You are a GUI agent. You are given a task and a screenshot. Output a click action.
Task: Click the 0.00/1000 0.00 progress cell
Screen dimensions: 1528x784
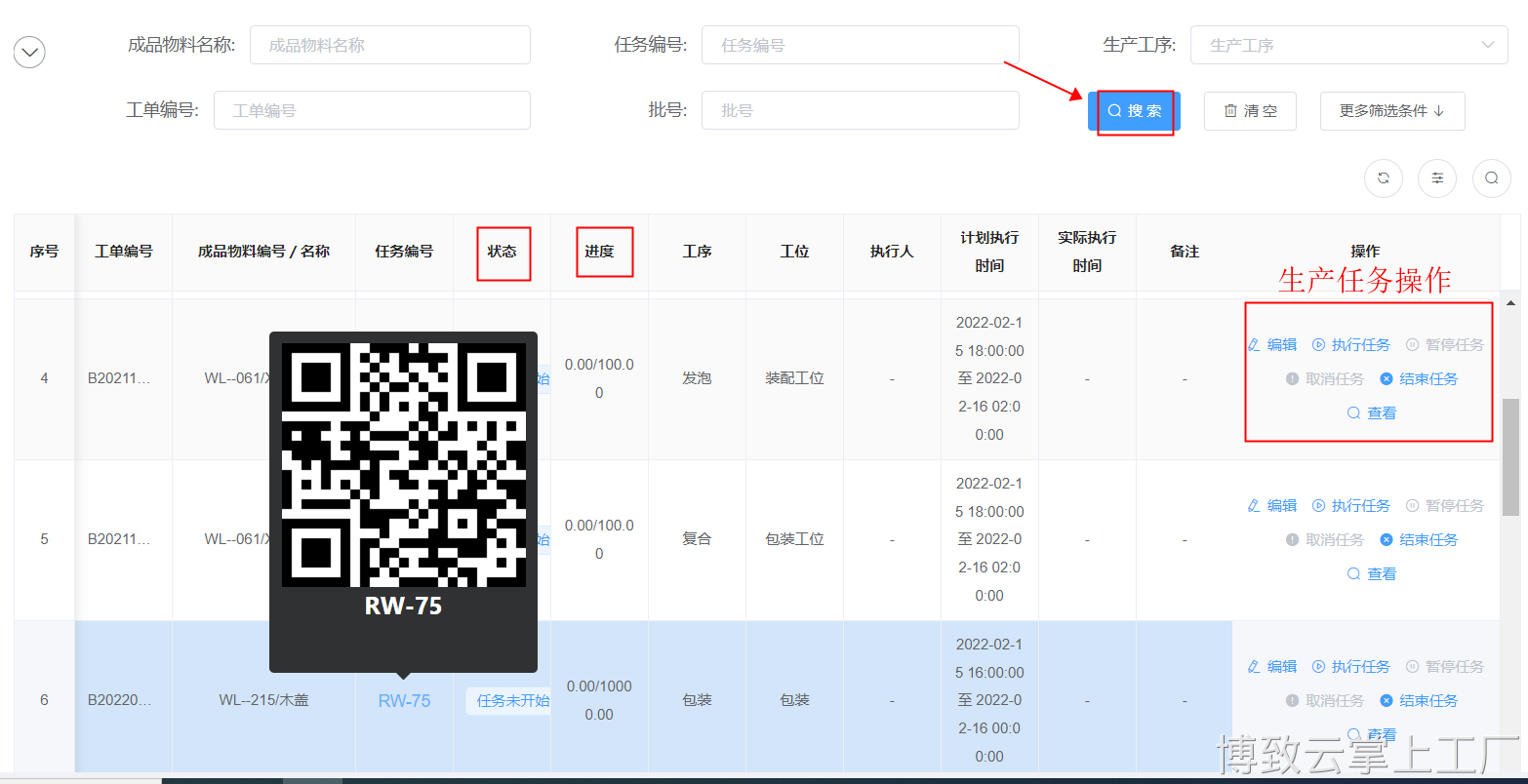coord(599,700)
